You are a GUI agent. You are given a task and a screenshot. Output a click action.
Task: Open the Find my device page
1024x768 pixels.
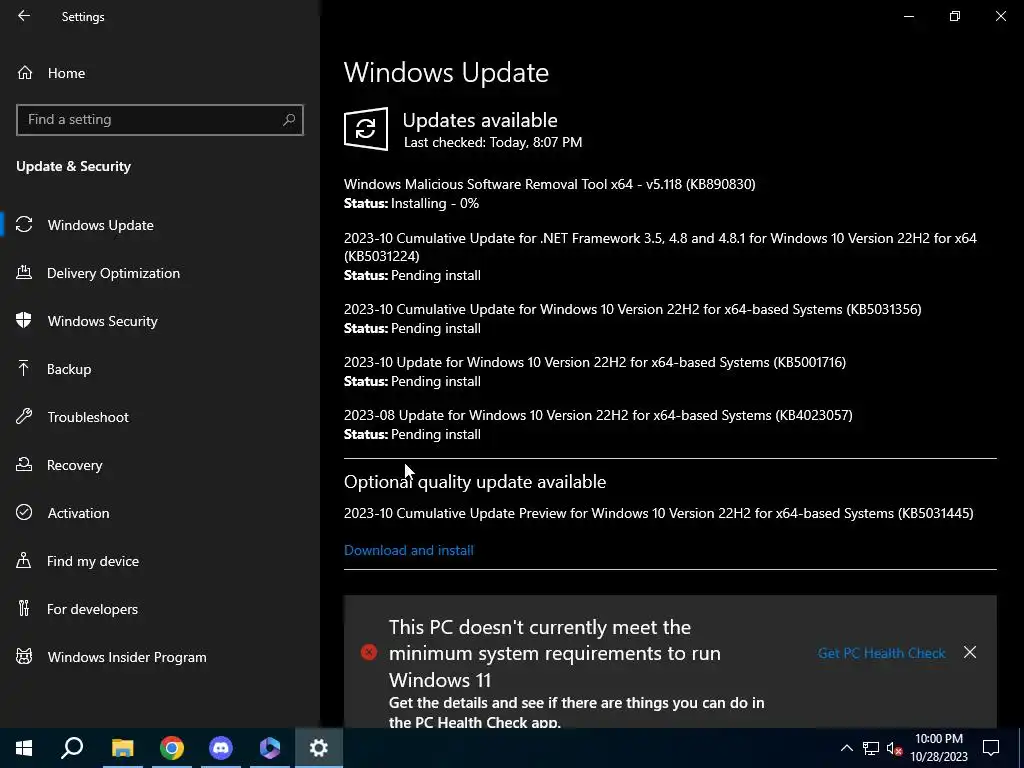point(93,561)
